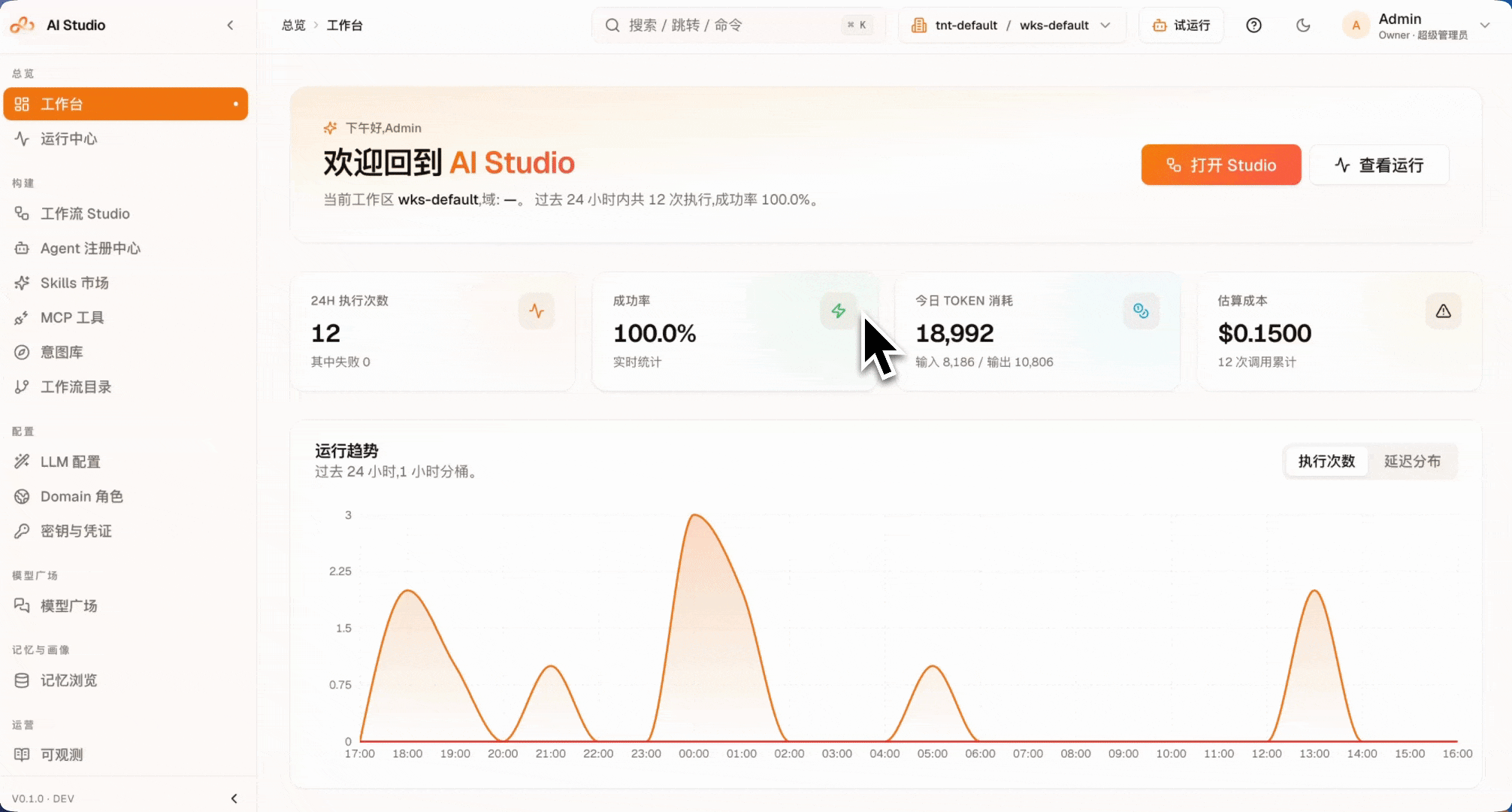Select the 执行次数 chart tab
The width and height of the screenshot is (1512, 812).
click(1326, 461)
